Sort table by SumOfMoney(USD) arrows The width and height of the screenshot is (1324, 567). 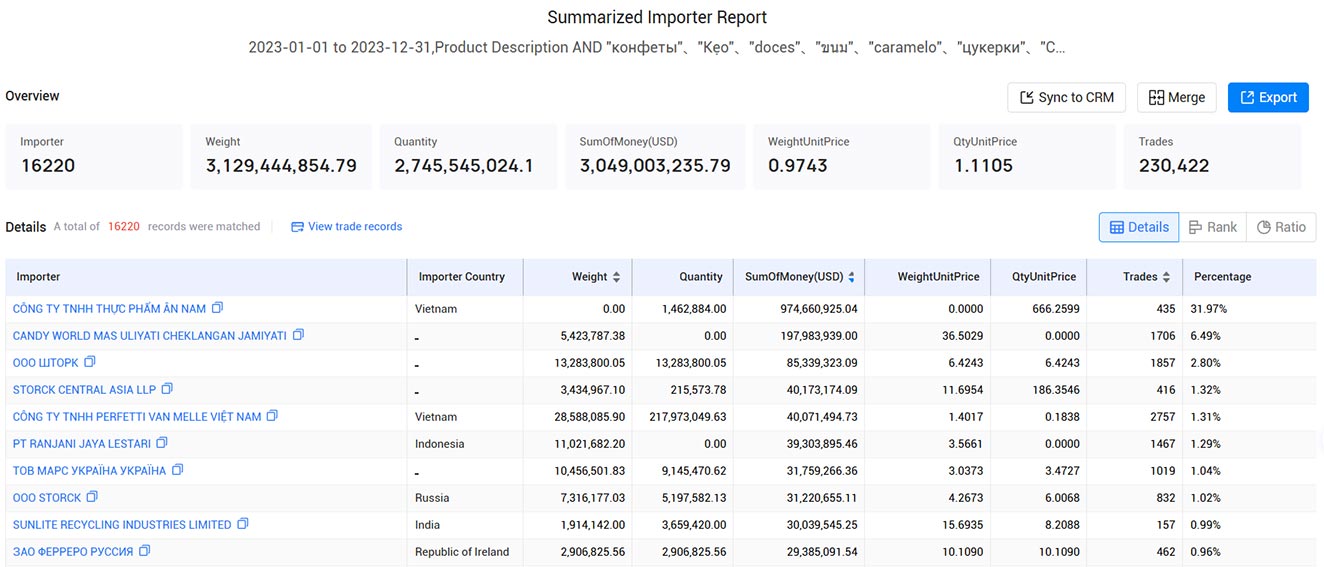pos(851,277)
